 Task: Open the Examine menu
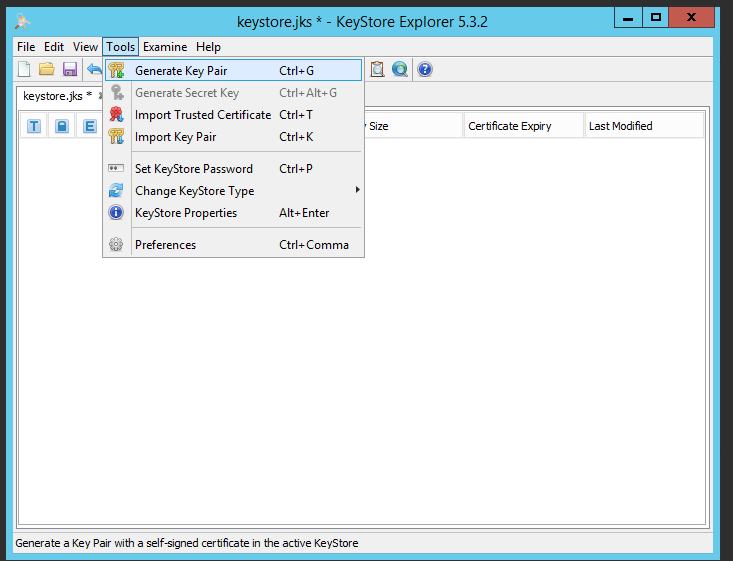(165, 47)
